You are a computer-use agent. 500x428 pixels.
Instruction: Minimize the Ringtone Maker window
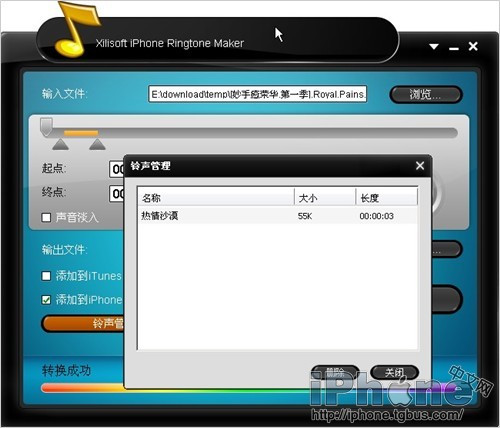tap(454, 49)
